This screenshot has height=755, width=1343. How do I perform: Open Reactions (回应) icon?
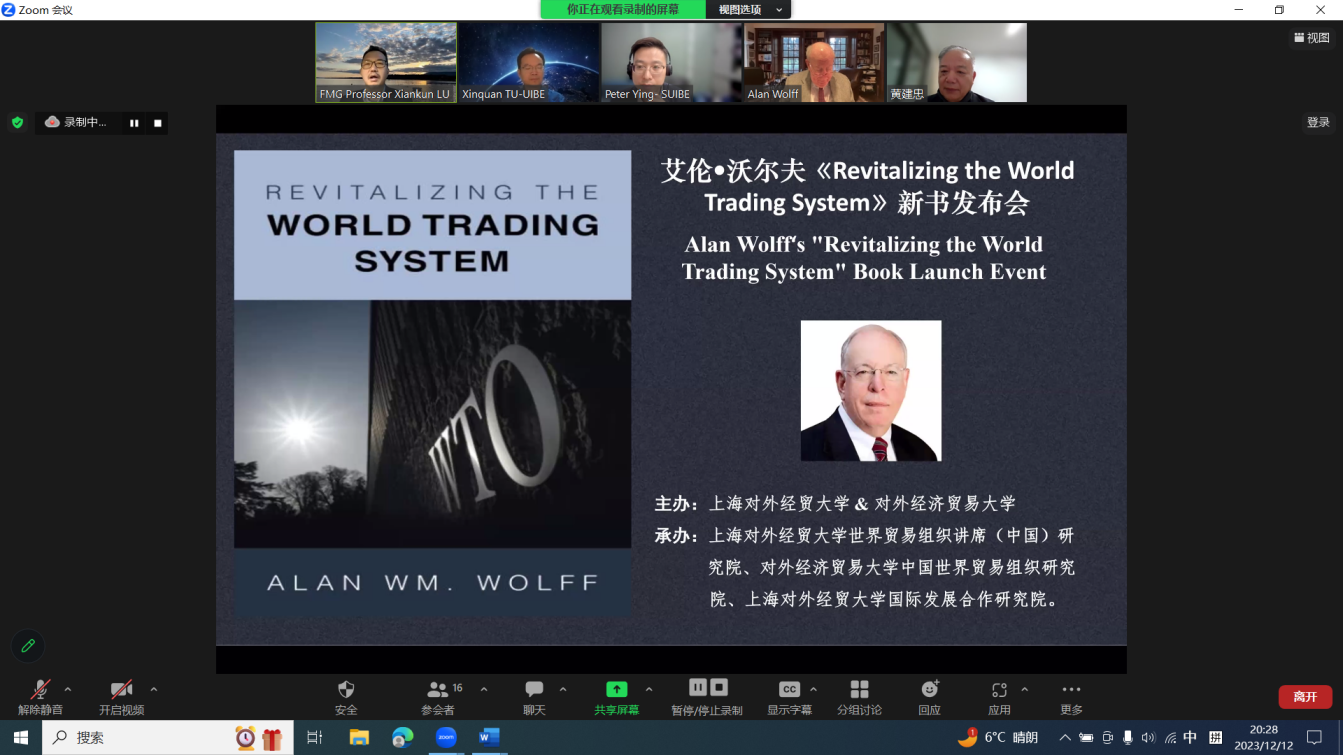pos(930,690)
